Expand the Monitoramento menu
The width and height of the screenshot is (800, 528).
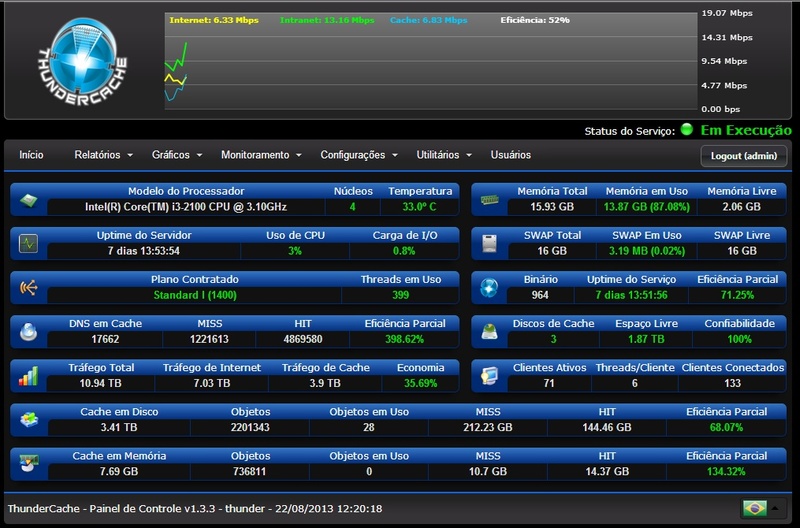click(x=261, y=155)
